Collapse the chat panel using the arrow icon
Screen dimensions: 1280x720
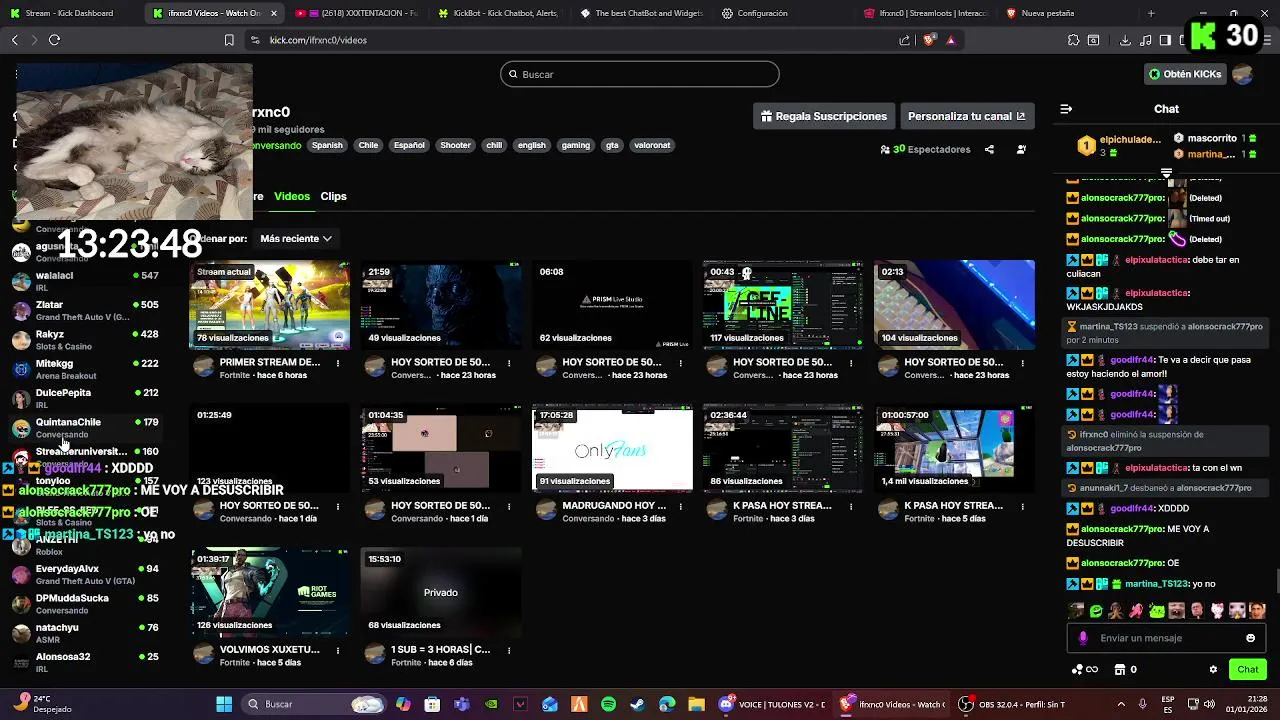coord(1066,109)
